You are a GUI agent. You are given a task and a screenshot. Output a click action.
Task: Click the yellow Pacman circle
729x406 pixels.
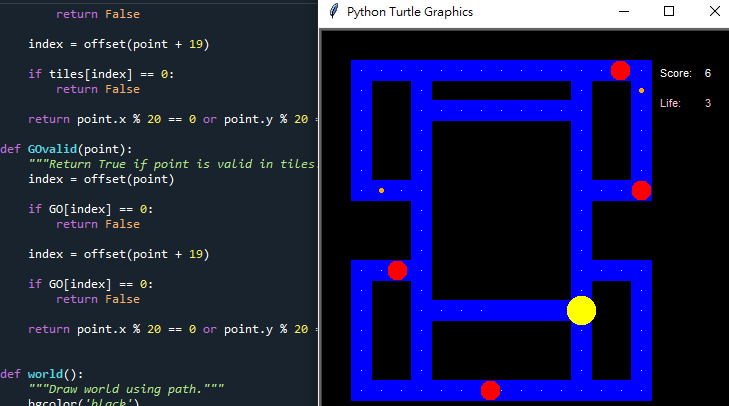coord(581,310)
